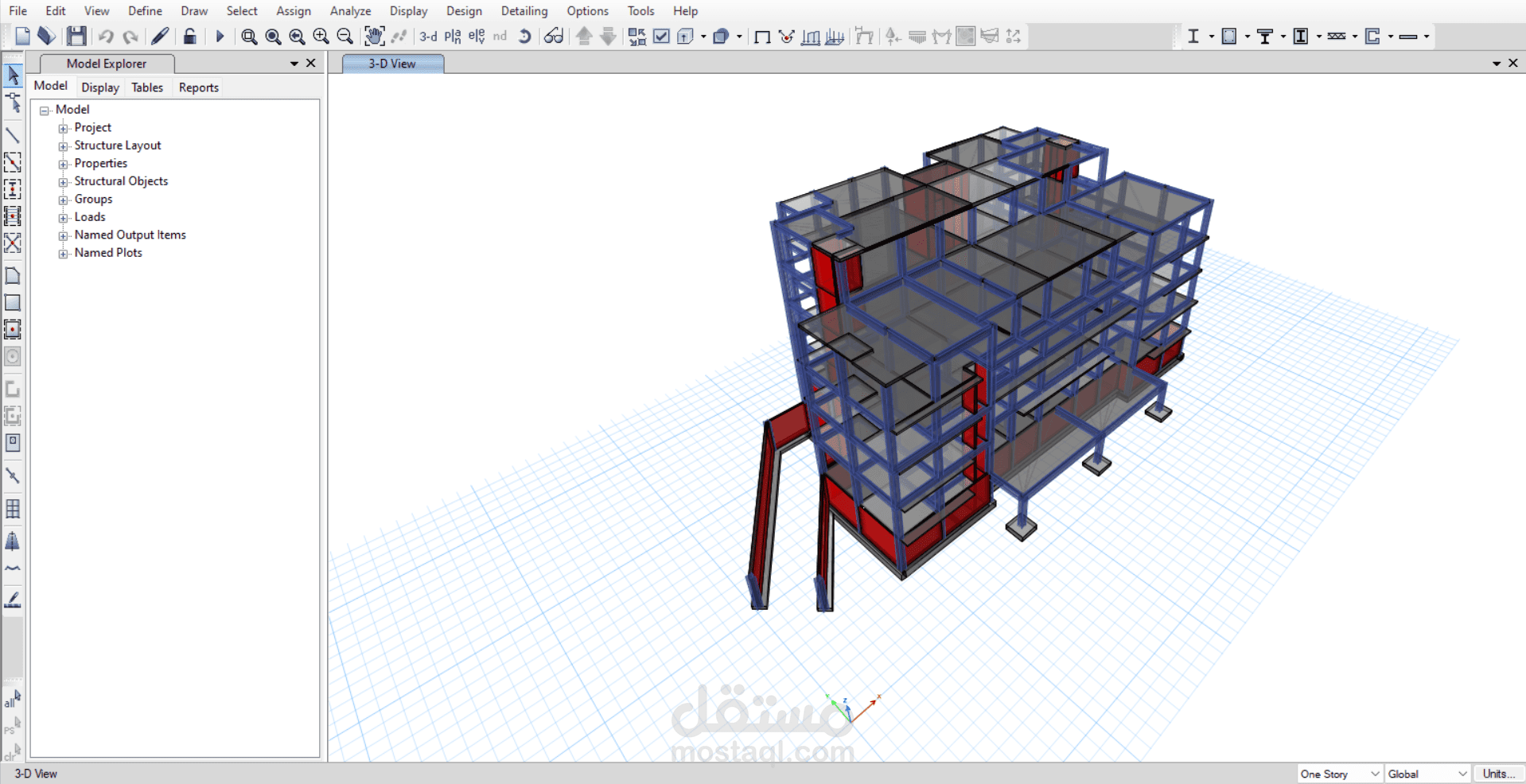Create a new model with the blank page icon
Screen dimensions: 1526x784
click(x=22, y=36)
